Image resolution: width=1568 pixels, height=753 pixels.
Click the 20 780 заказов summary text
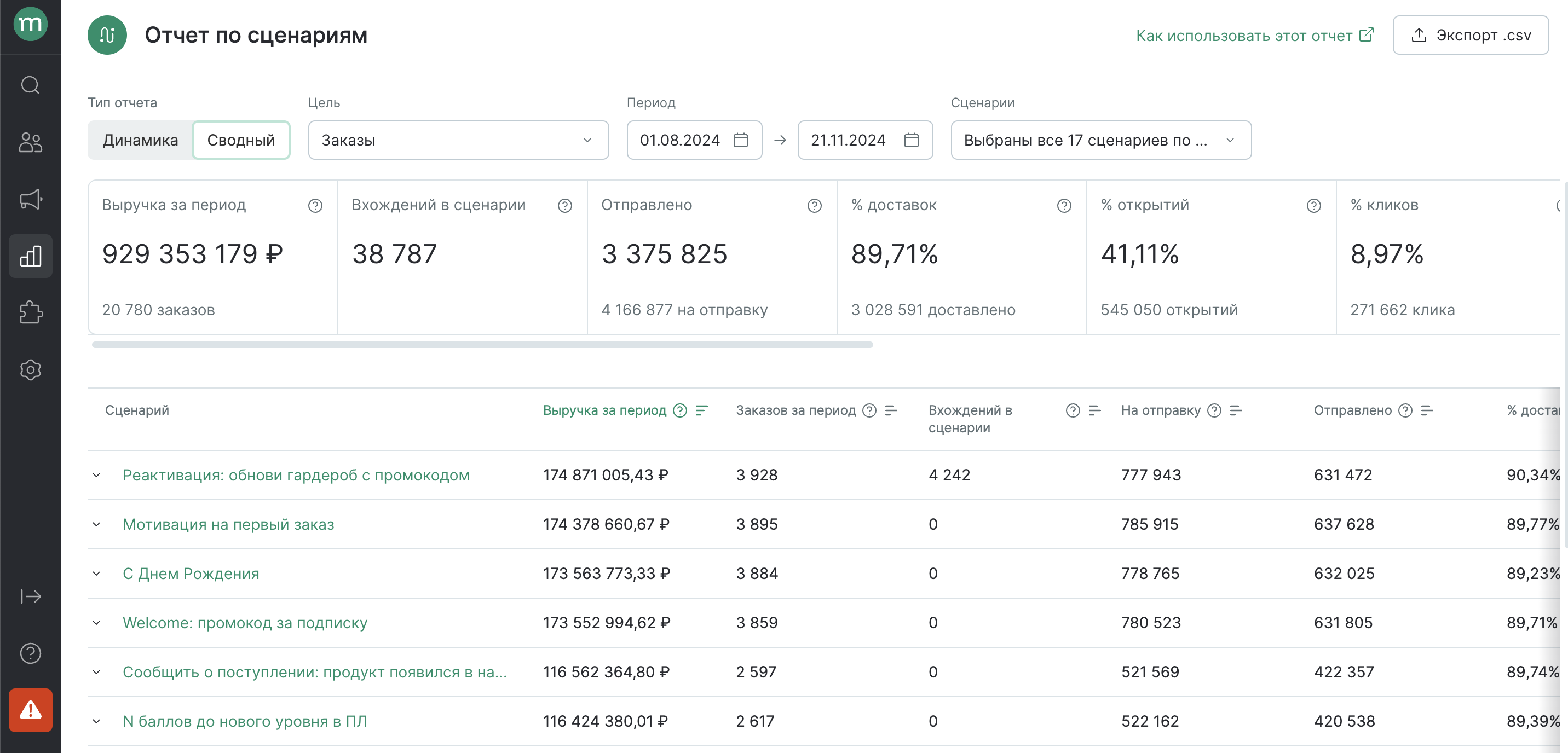(x=158, y=310)
